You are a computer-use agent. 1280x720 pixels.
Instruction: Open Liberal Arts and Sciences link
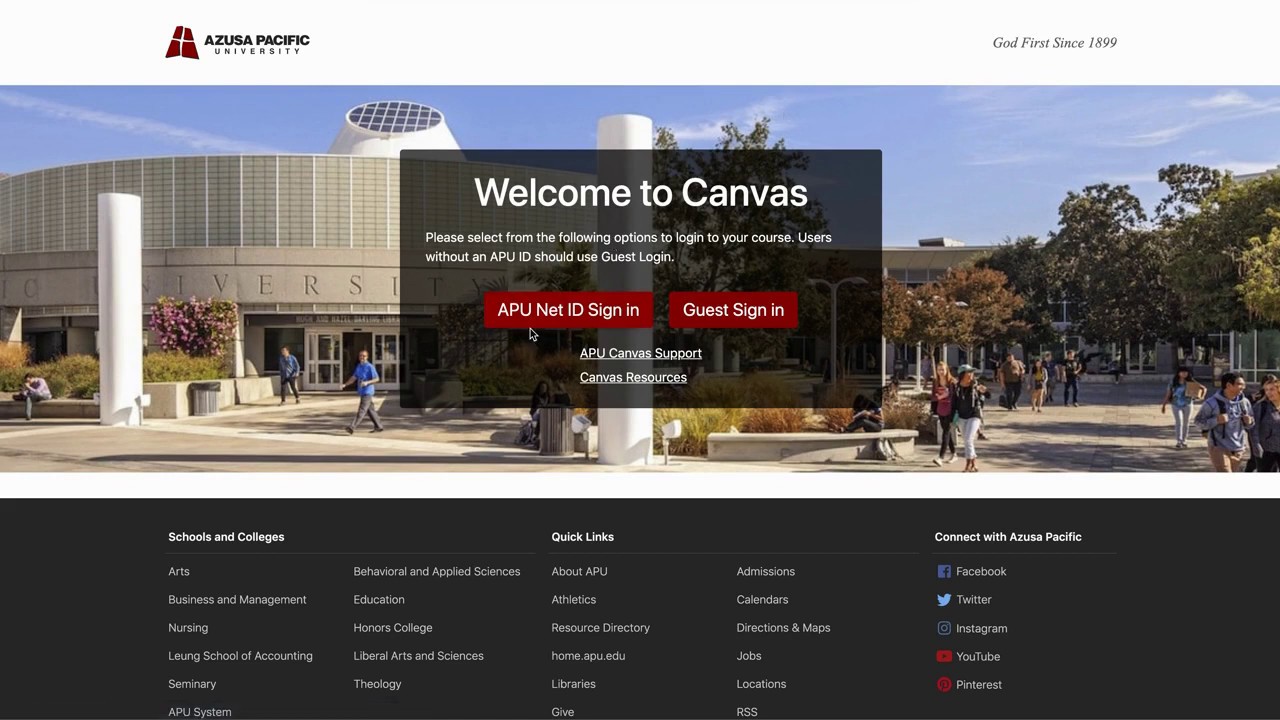click(418, 656)
